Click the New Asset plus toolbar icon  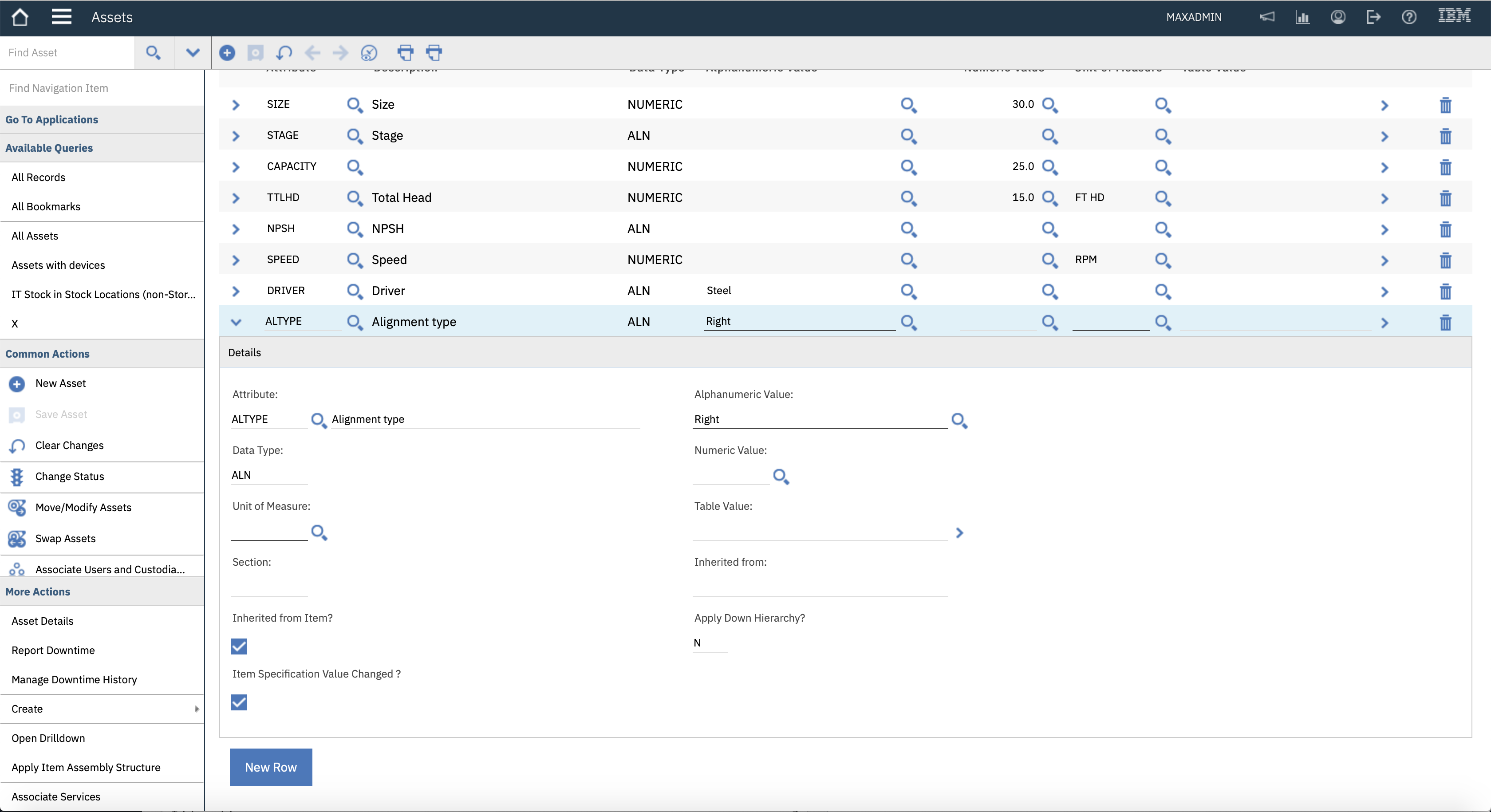click(x=227, y=53)
